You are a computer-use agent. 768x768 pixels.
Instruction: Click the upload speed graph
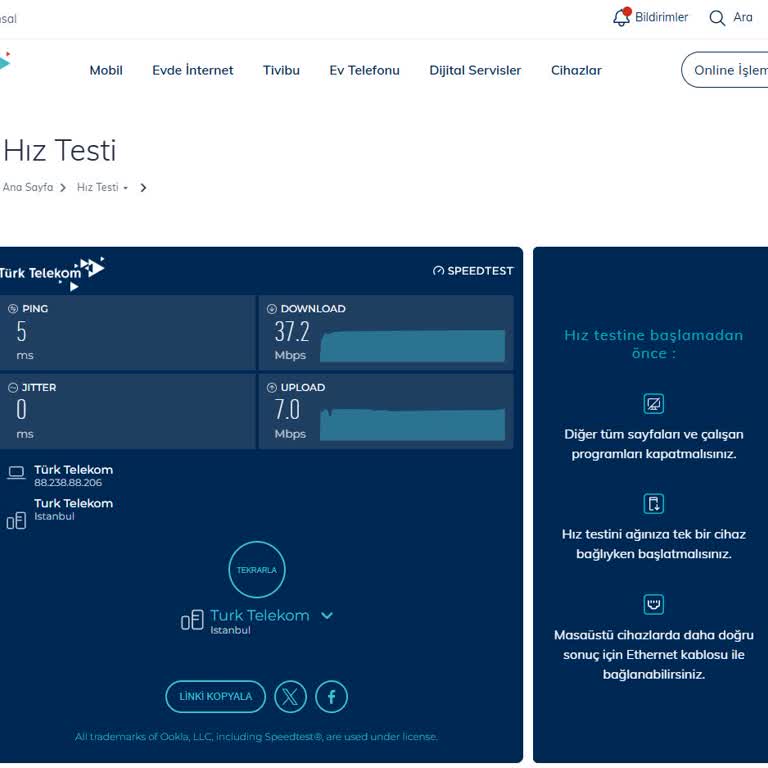pos(412,424)
